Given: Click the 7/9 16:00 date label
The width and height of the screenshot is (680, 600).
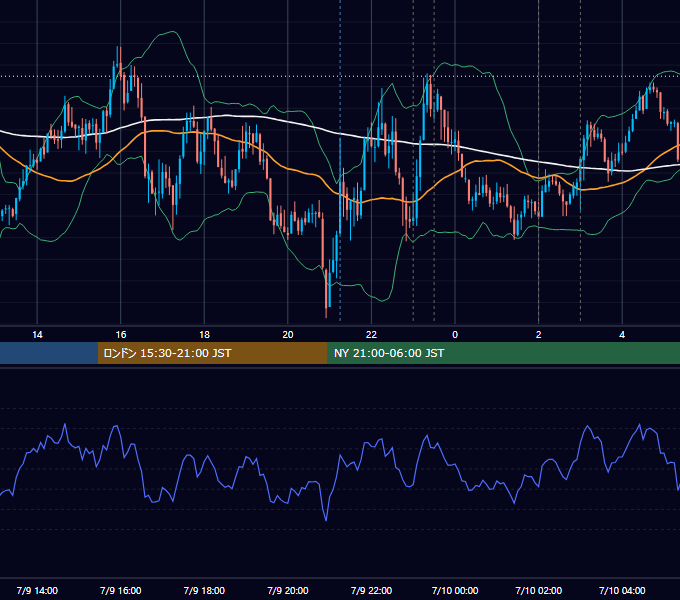Looking at the screenshot, I should (x=121, y=590).
